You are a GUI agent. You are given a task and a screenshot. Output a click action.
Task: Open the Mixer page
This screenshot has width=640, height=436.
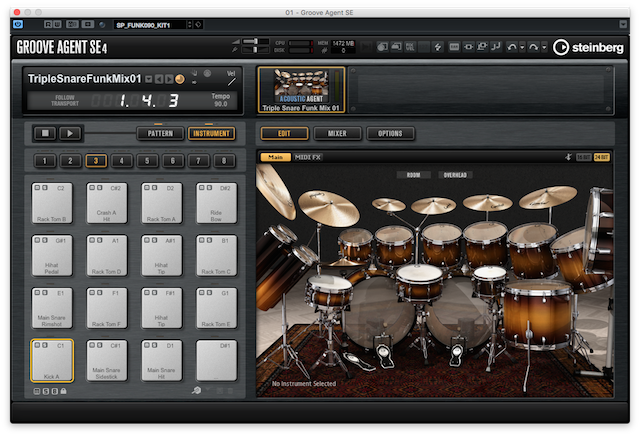337,133
